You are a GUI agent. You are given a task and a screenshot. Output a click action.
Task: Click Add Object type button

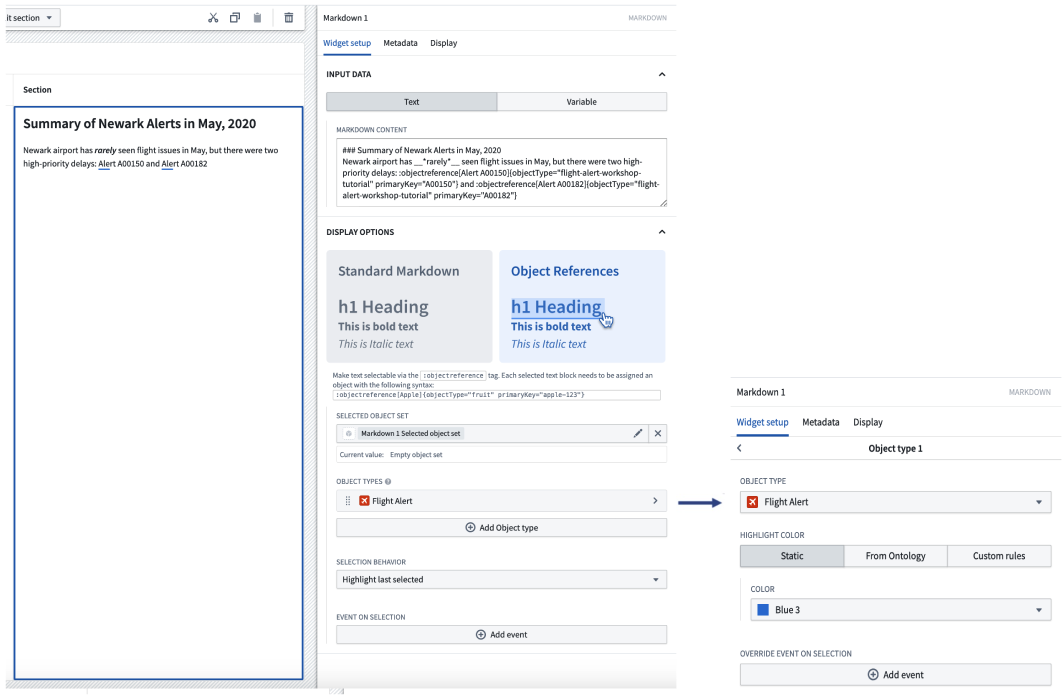501,528
